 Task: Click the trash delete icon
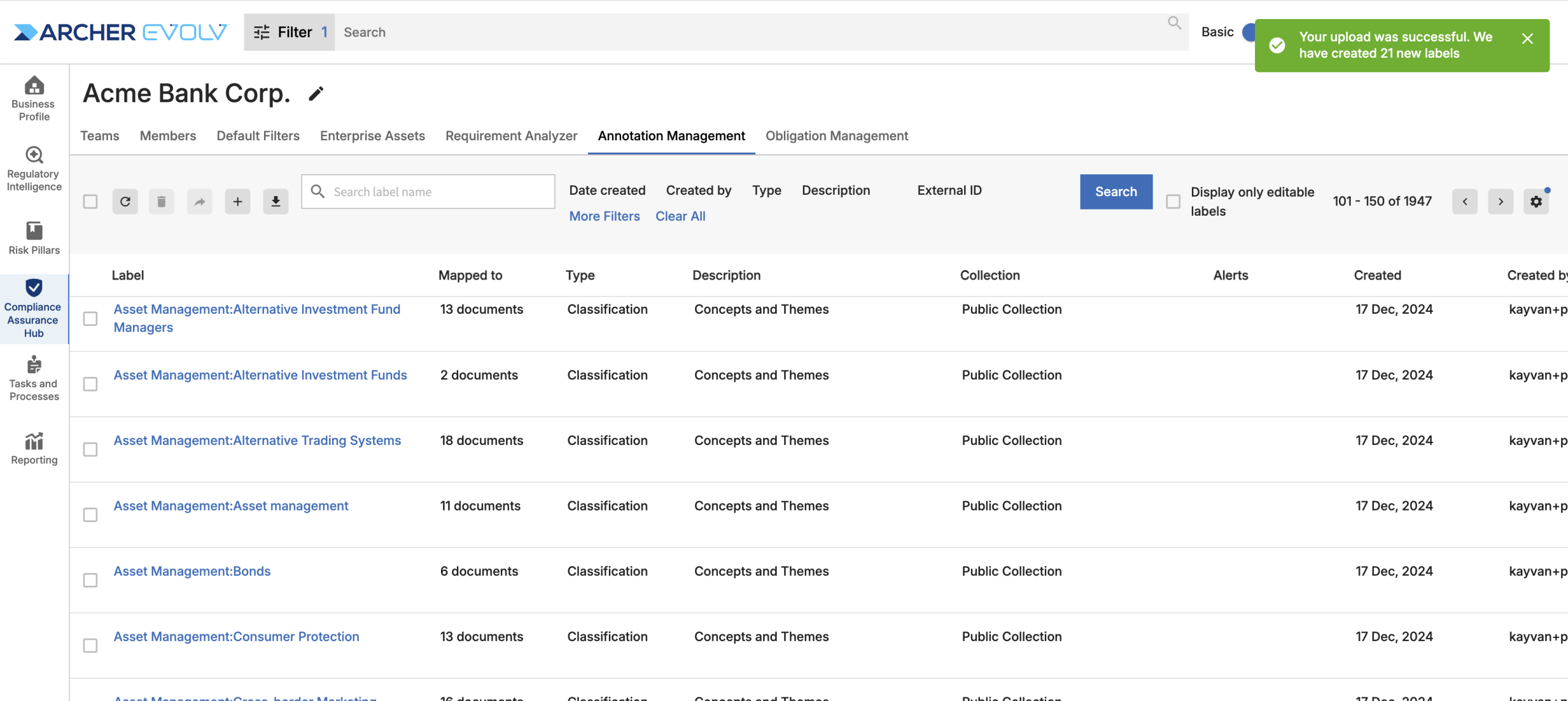pos(161,202)
